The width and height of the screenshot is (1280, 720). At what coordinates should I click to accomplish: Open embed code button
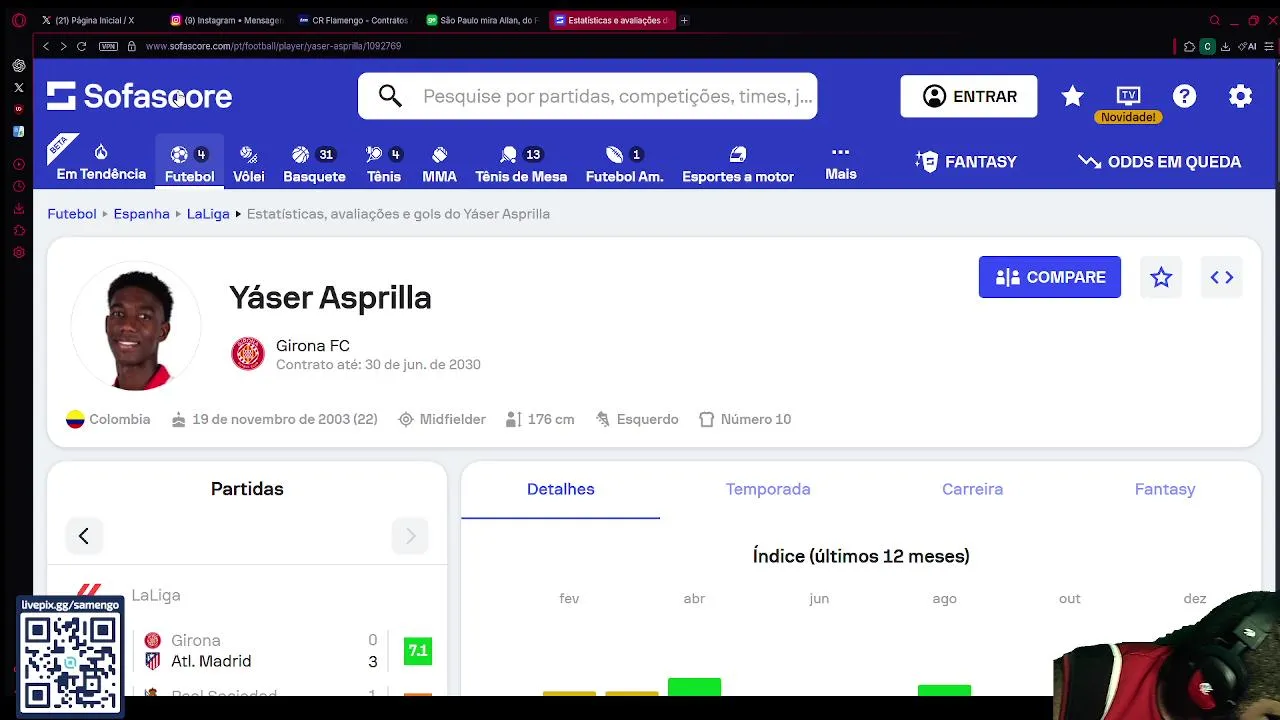(1222, 277)
